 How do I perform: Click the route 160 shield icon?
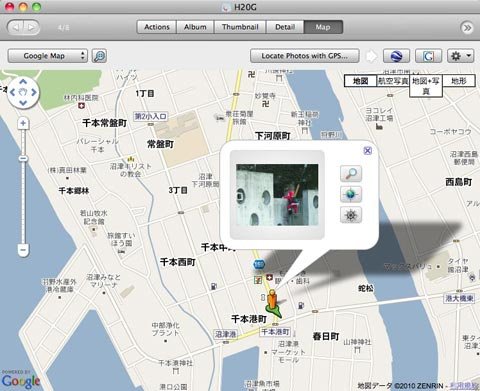(x=259, y=265)
